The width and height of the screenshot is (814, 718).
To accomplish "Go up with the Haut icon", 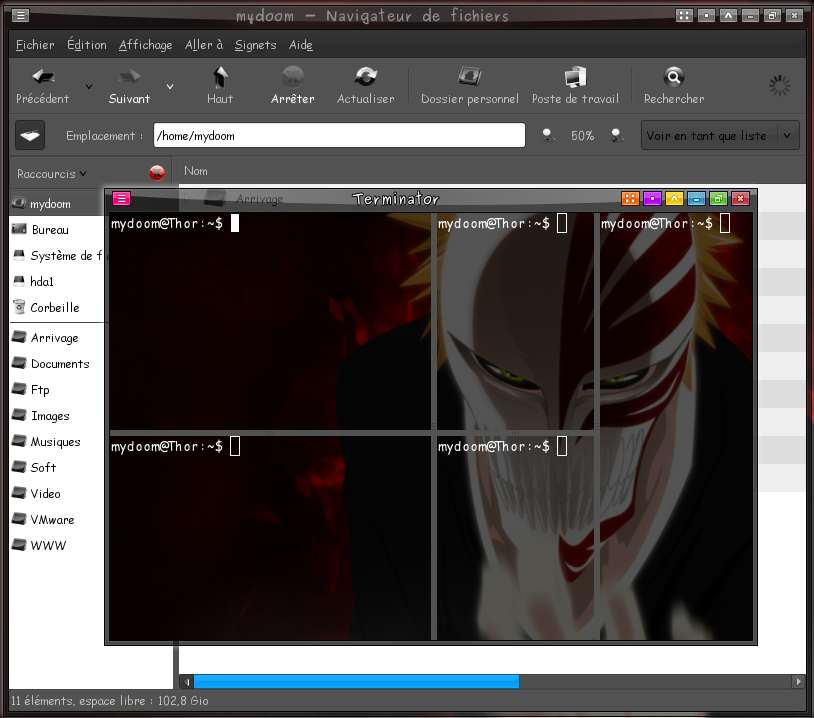I will pyautogui.click(x=220, y=77).
